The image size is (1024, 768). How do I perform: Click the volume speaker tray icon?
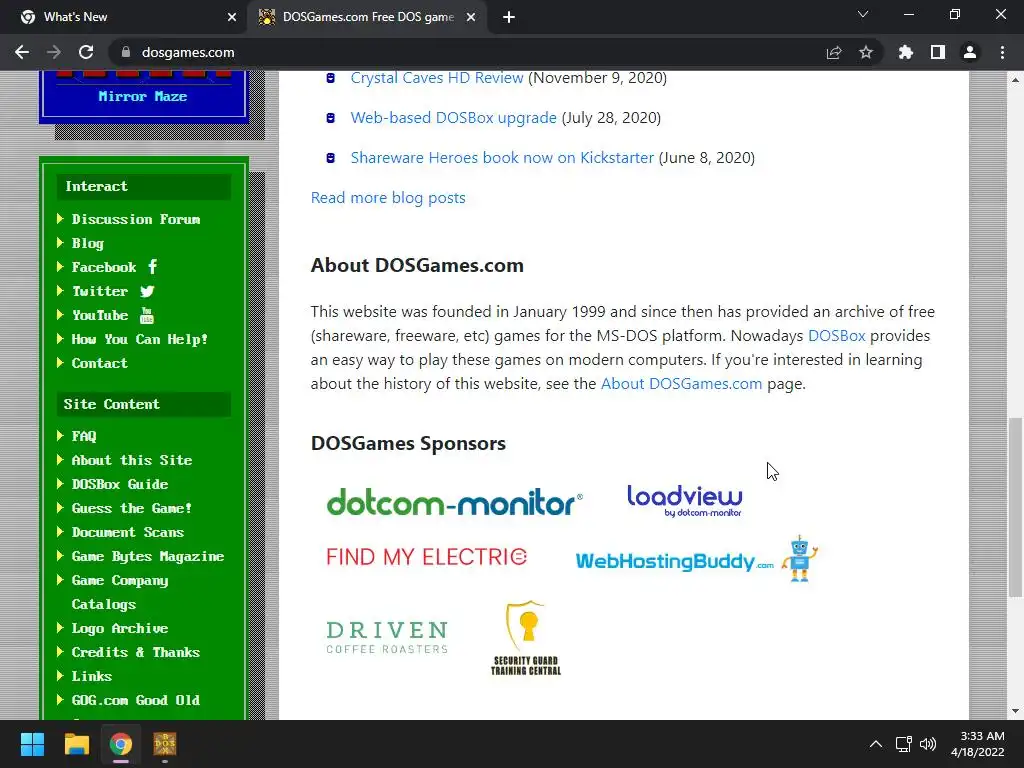click(x=927, y=744)
